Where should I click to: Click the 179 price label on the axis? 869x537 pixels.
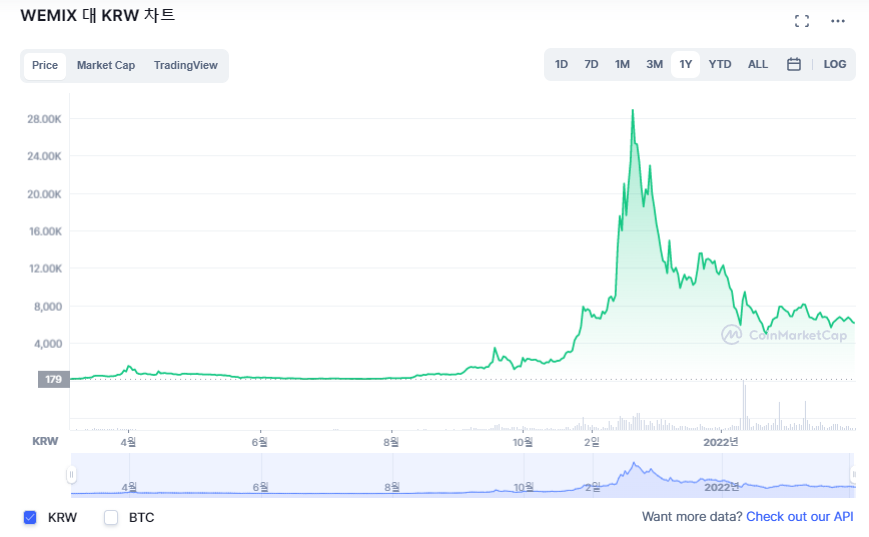tap(53, 379)
